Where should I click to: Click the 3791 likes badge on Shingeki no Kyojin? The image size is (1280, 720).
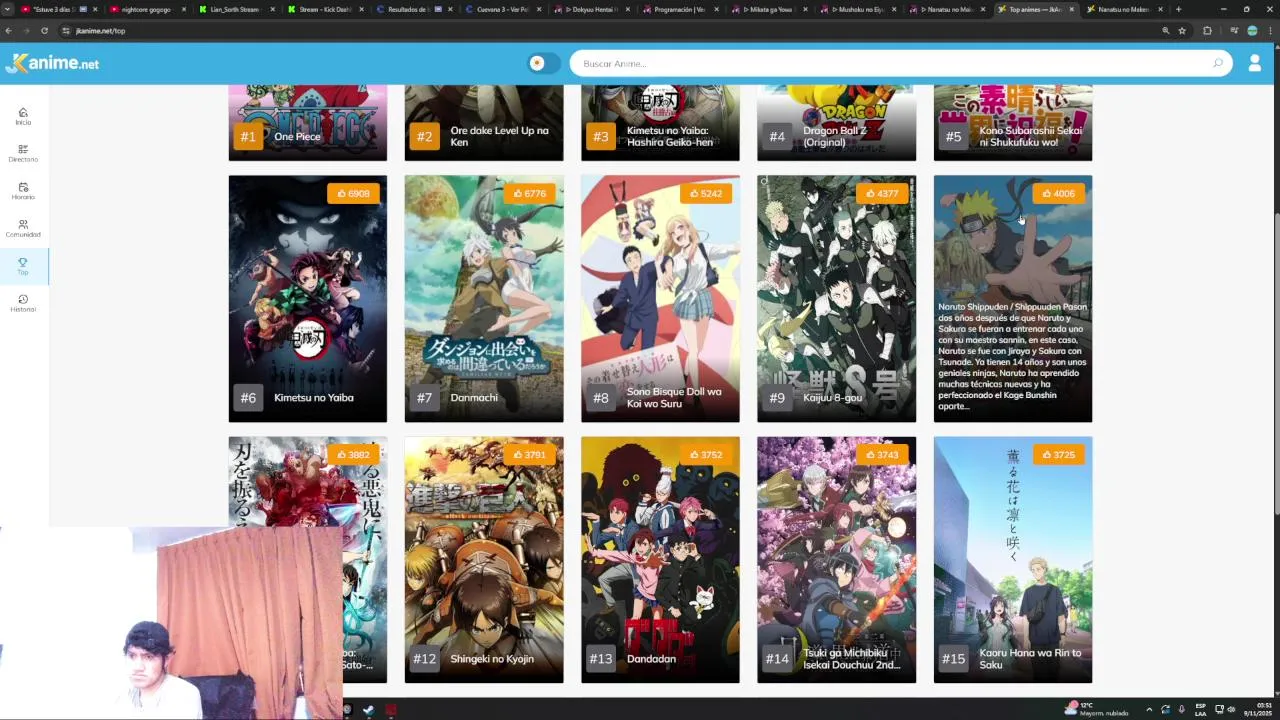click(529, 454)
